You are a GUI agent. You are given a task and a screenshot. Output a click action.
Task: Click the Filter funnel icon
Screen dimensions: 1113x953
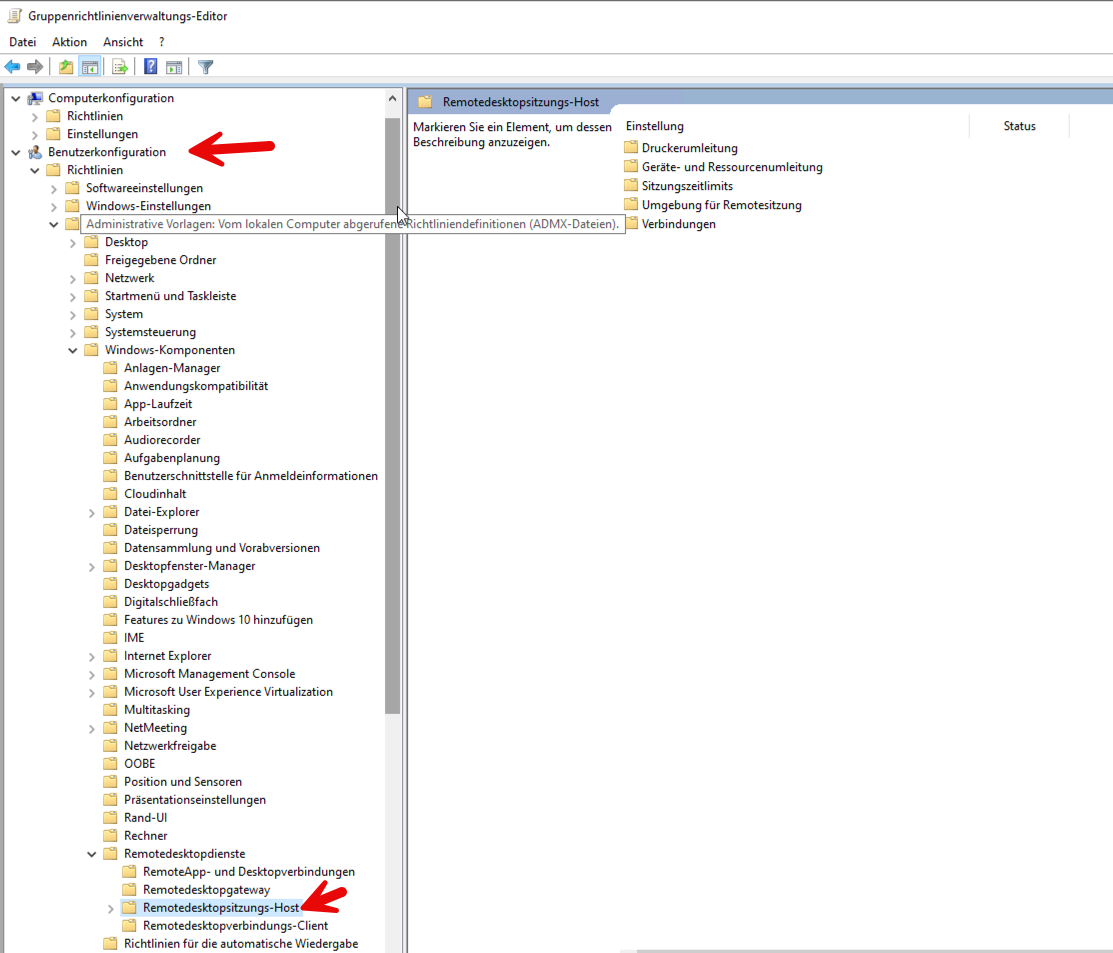tap(206, 67)
